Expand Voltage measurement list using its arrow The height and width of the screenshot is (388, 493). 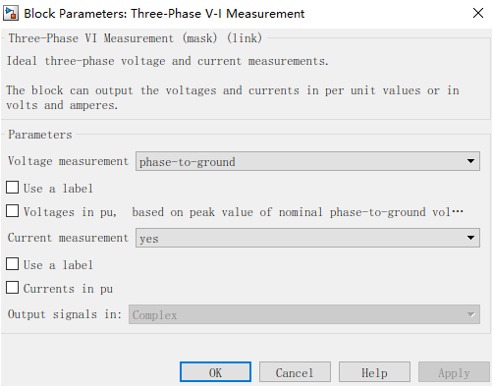pyautogui.click(x=470, y=161)
